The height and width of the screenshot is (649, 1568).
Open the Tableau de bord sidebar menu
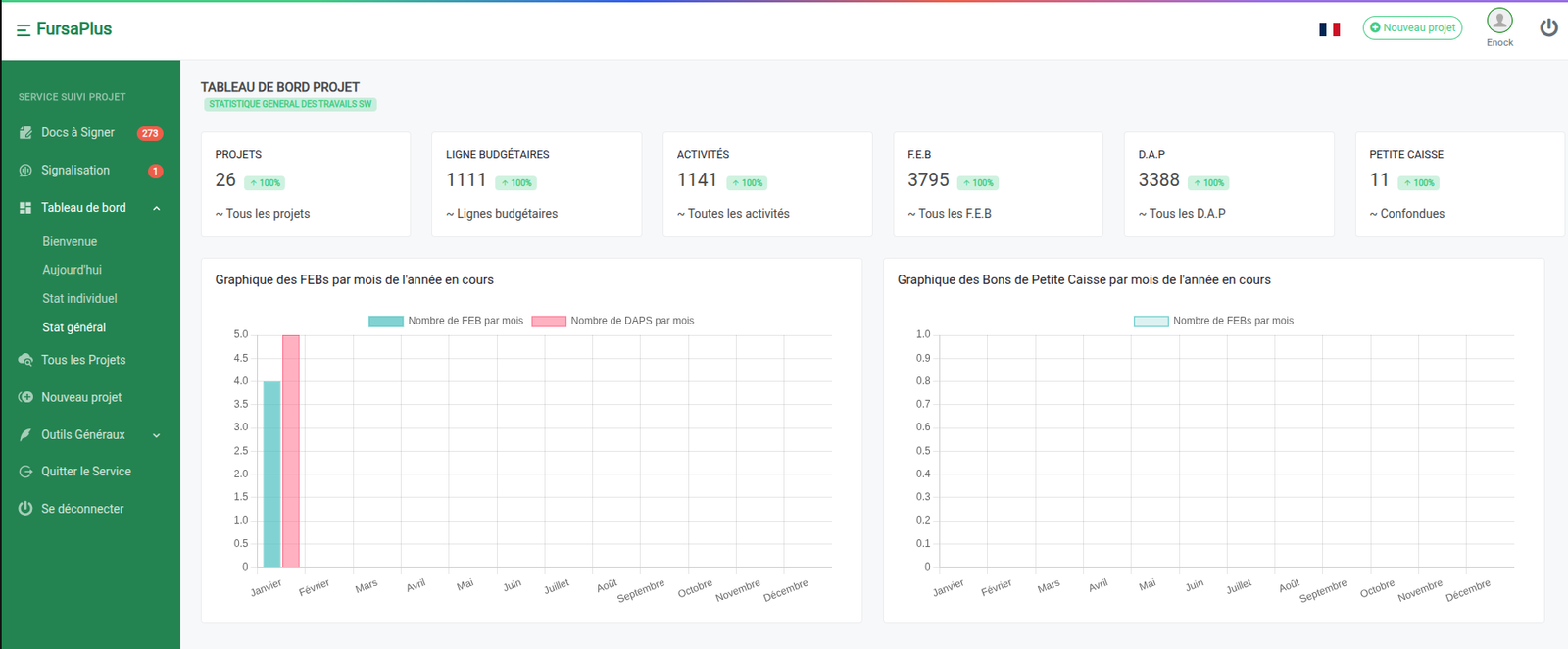[83, 208]
